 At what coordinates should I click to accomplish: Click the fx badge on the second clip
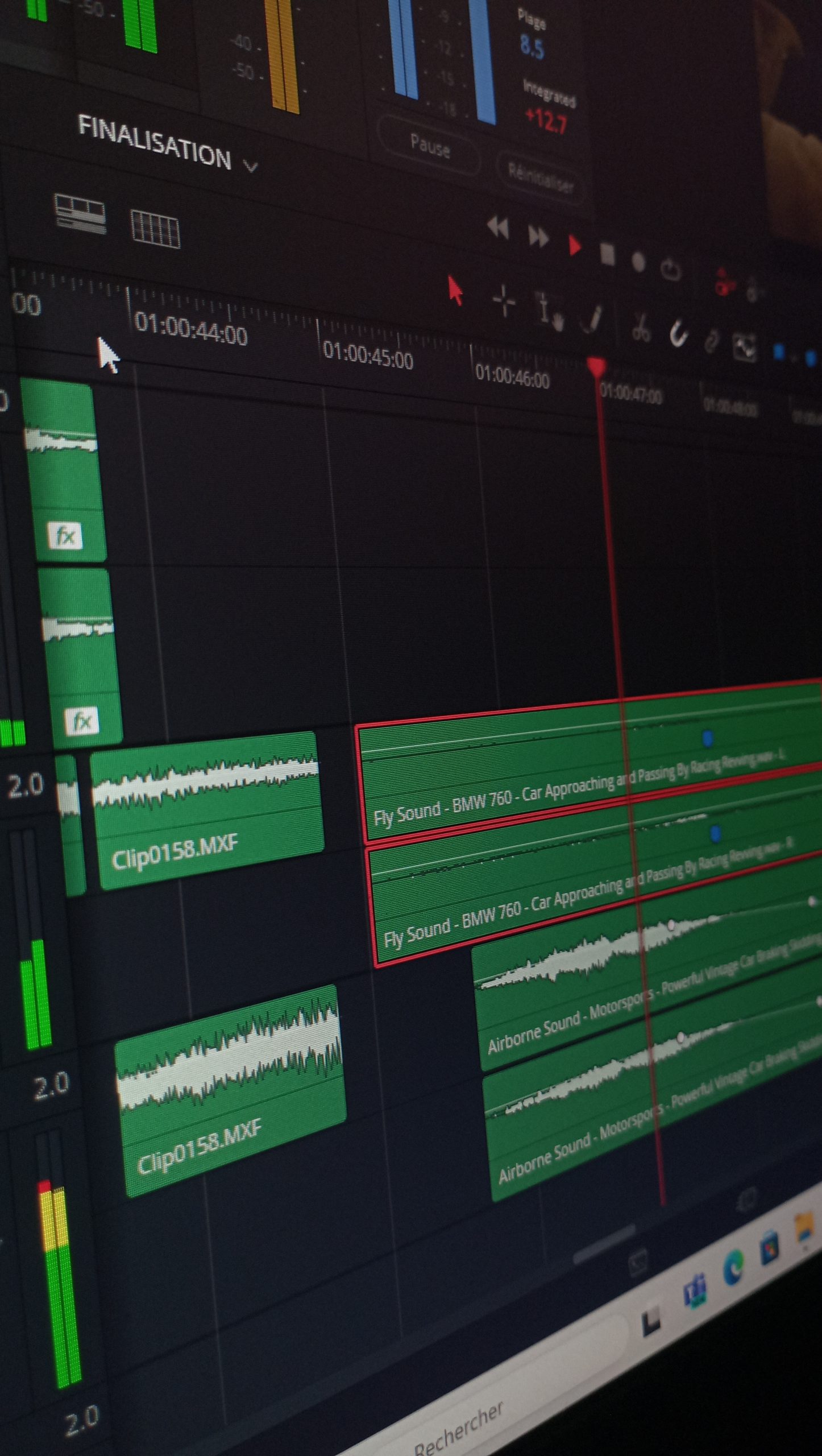(81, 721)
